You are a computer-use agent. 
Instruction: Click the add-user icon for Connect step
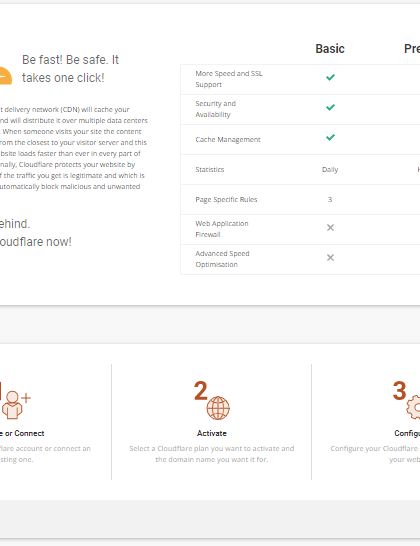(16, 405)
